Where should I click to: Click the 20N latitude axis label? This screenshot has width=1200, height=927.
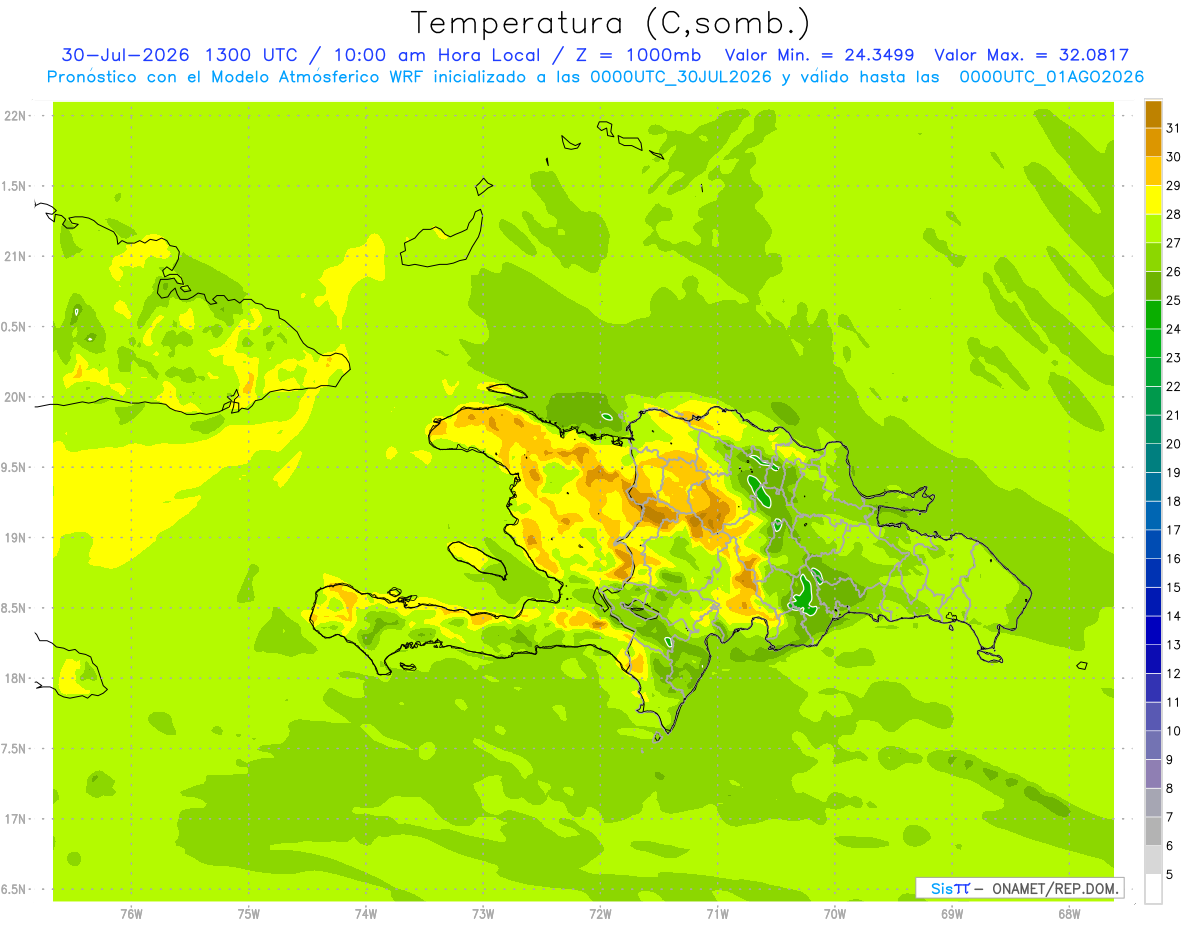pyautogui.click(x=16, y=397)
